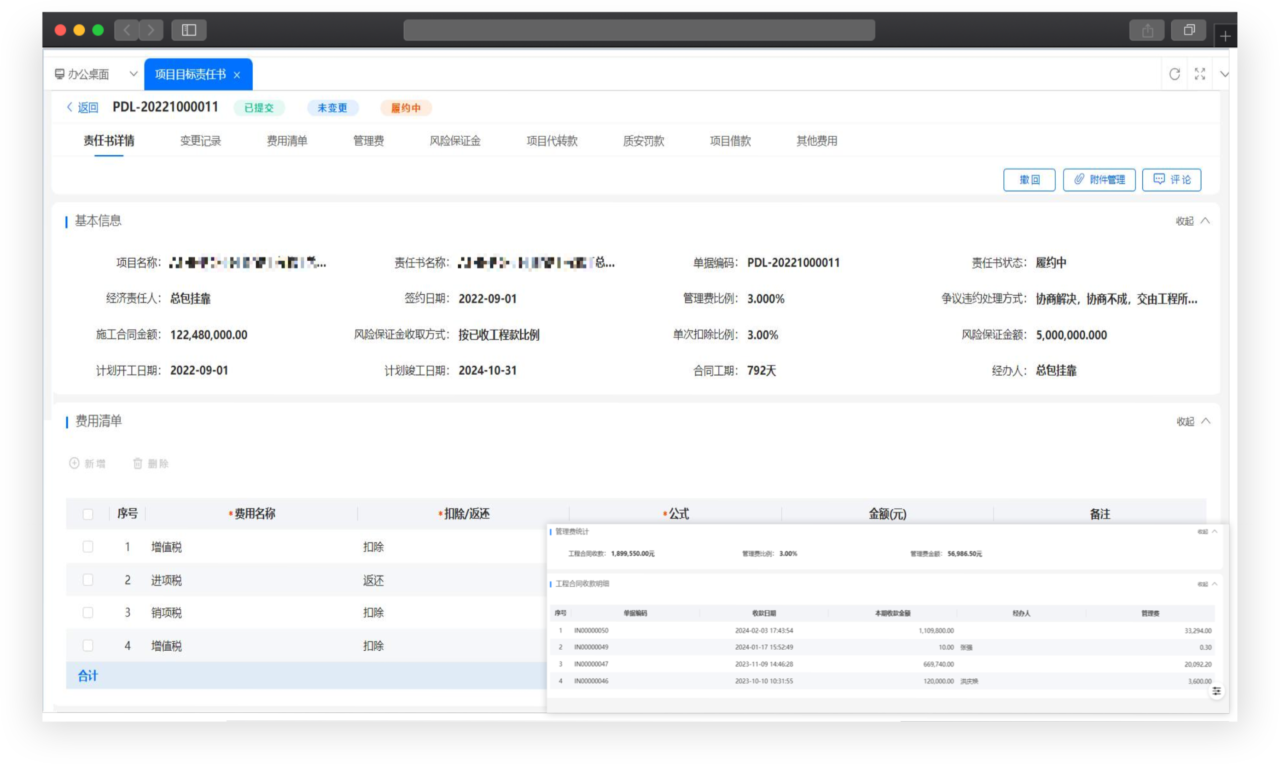
Task: Click receipt row IN00000050
Action: [883, 631]
